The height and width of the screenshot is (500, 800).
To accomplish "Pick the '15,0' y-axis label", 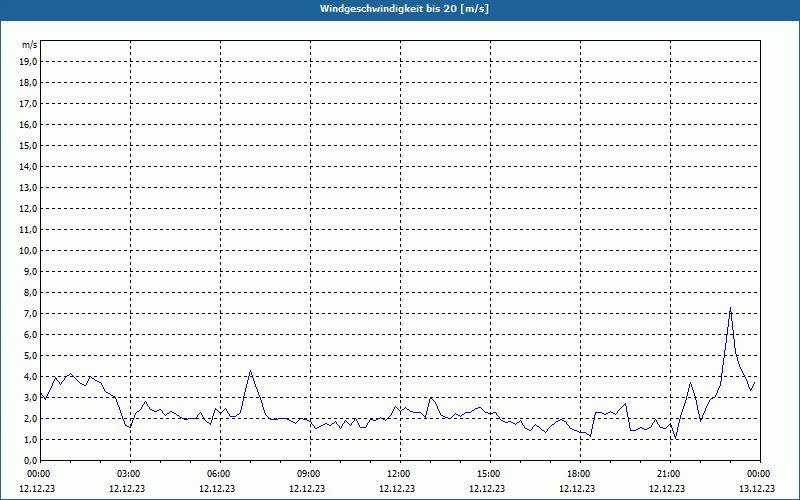I will tap(28, 145).
